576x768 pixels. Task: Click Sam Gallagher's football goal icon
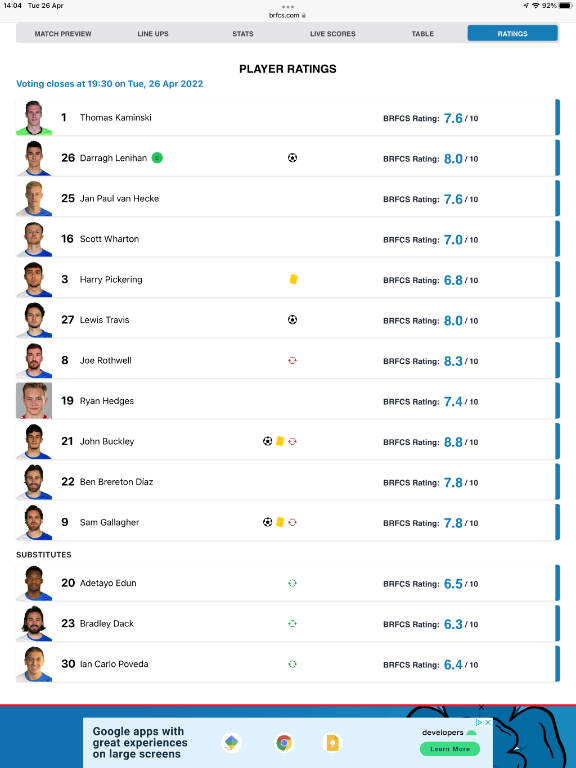[267, 522]
